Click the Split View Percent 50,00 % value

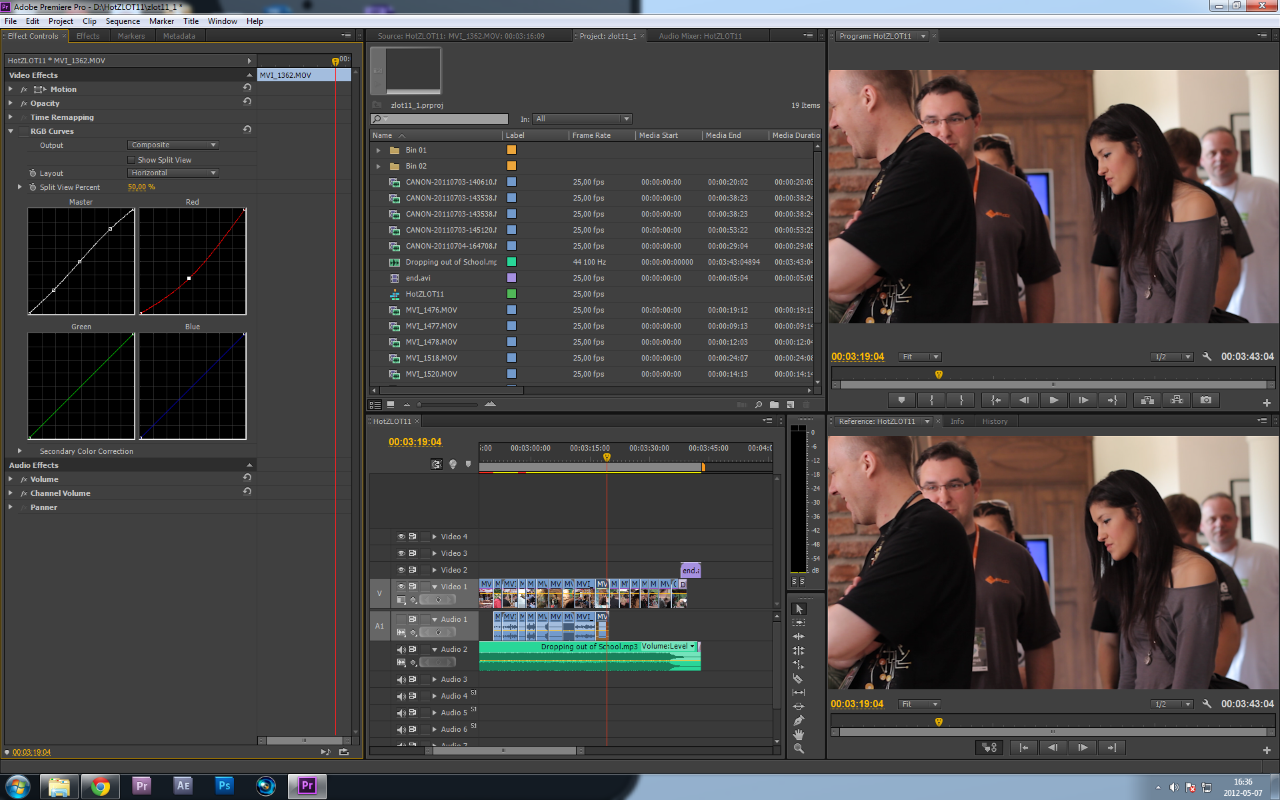[141, 187]
